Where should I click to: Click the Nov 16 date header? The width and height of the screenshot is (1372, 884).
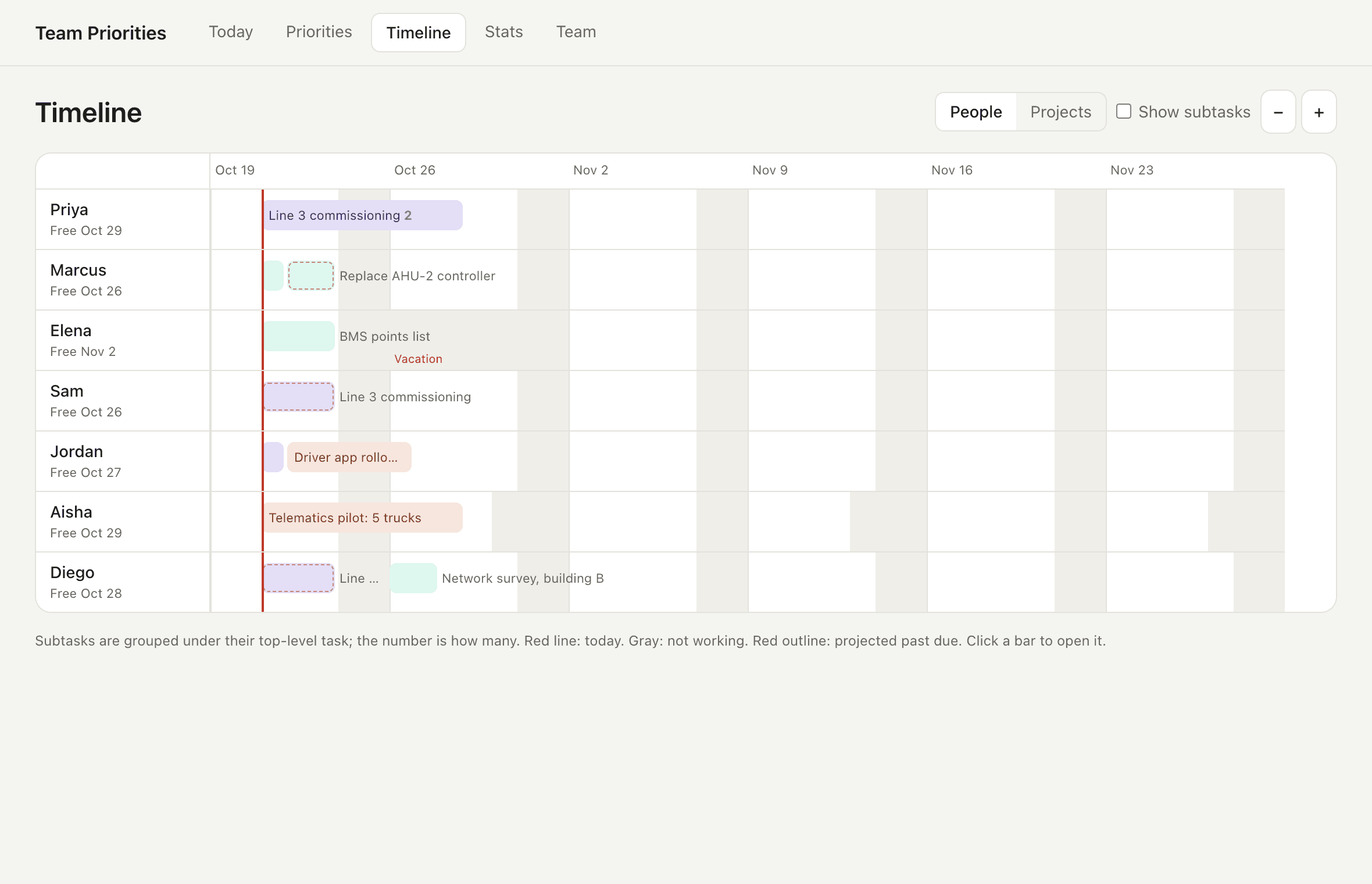click(952, 170)
